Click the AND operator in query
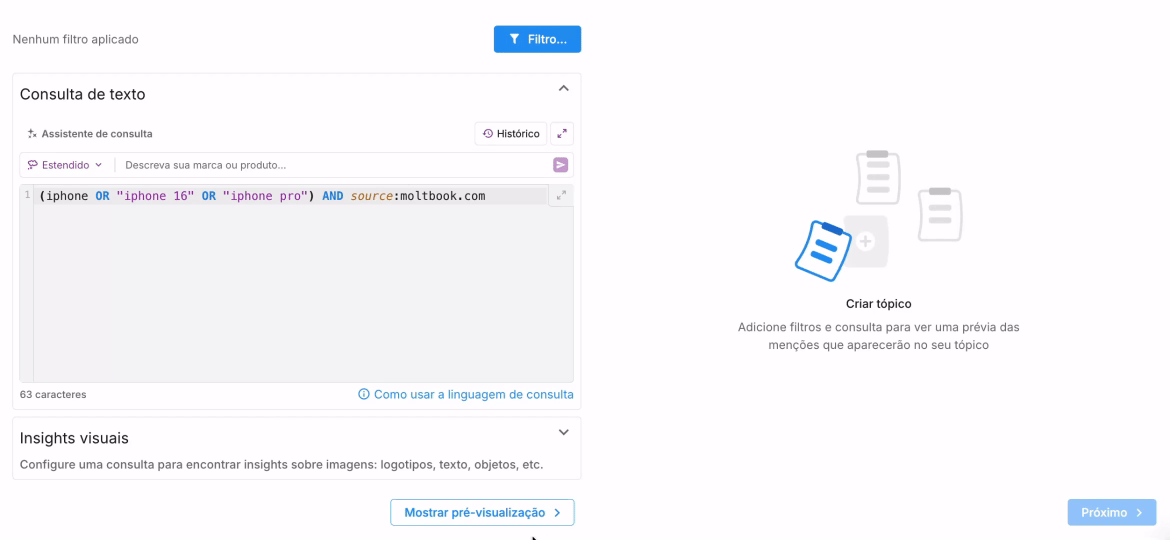The width and height of the screenshot is (1170, 540). [x=333, y=196]
